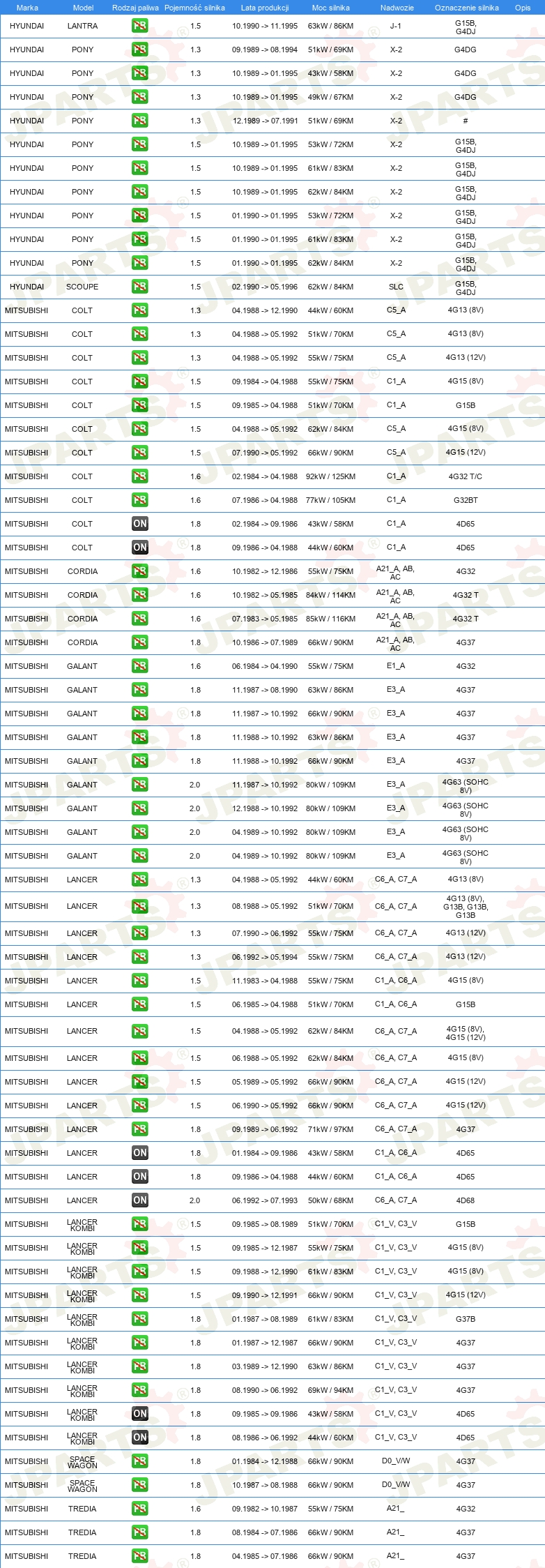Click the G37B engine code cell
The width and height of the screenshot is (545, 1568).
tap(466, 1319)
